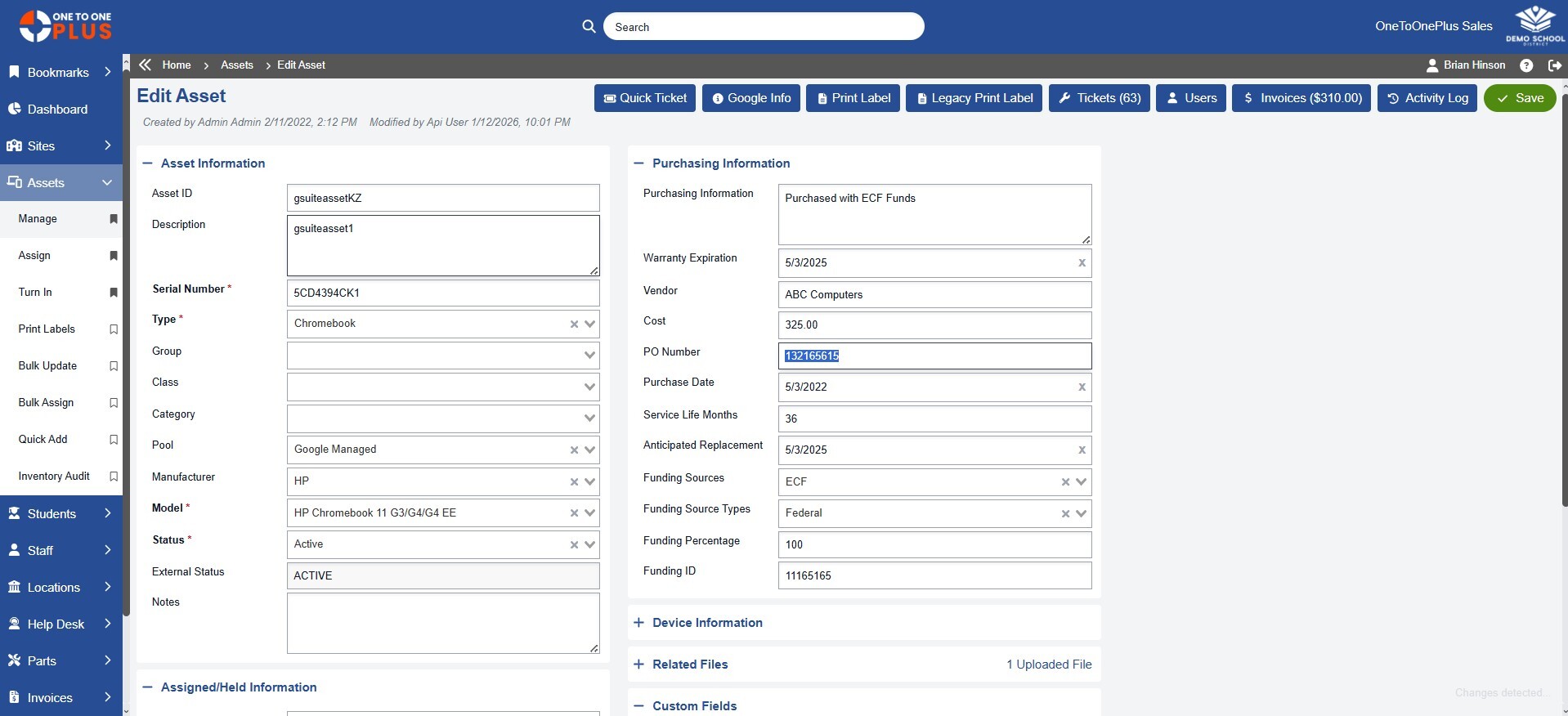Viewport: 1568px width, 716px height.
Task: Open the Status dropdown arrow
Action: click(x=589, y=545)
